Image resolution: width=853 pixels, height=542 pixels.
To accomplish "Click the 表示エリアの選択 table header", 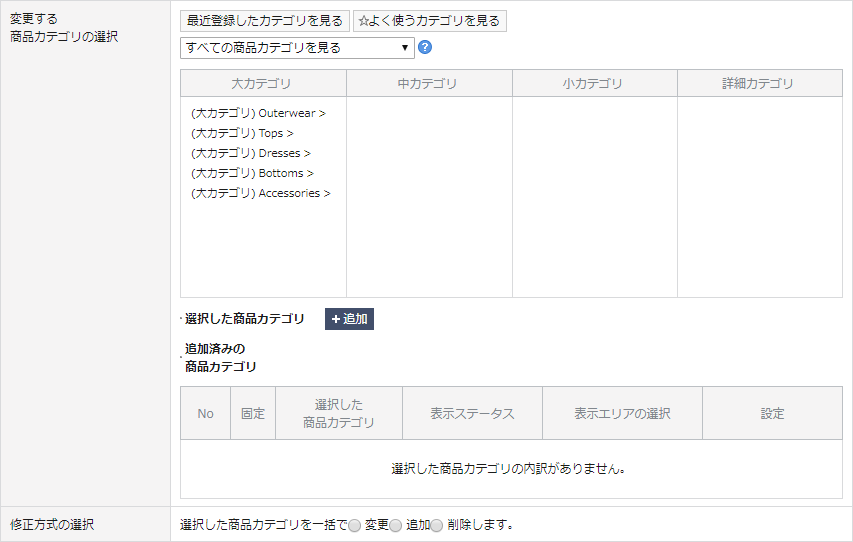I will (622, 414).
